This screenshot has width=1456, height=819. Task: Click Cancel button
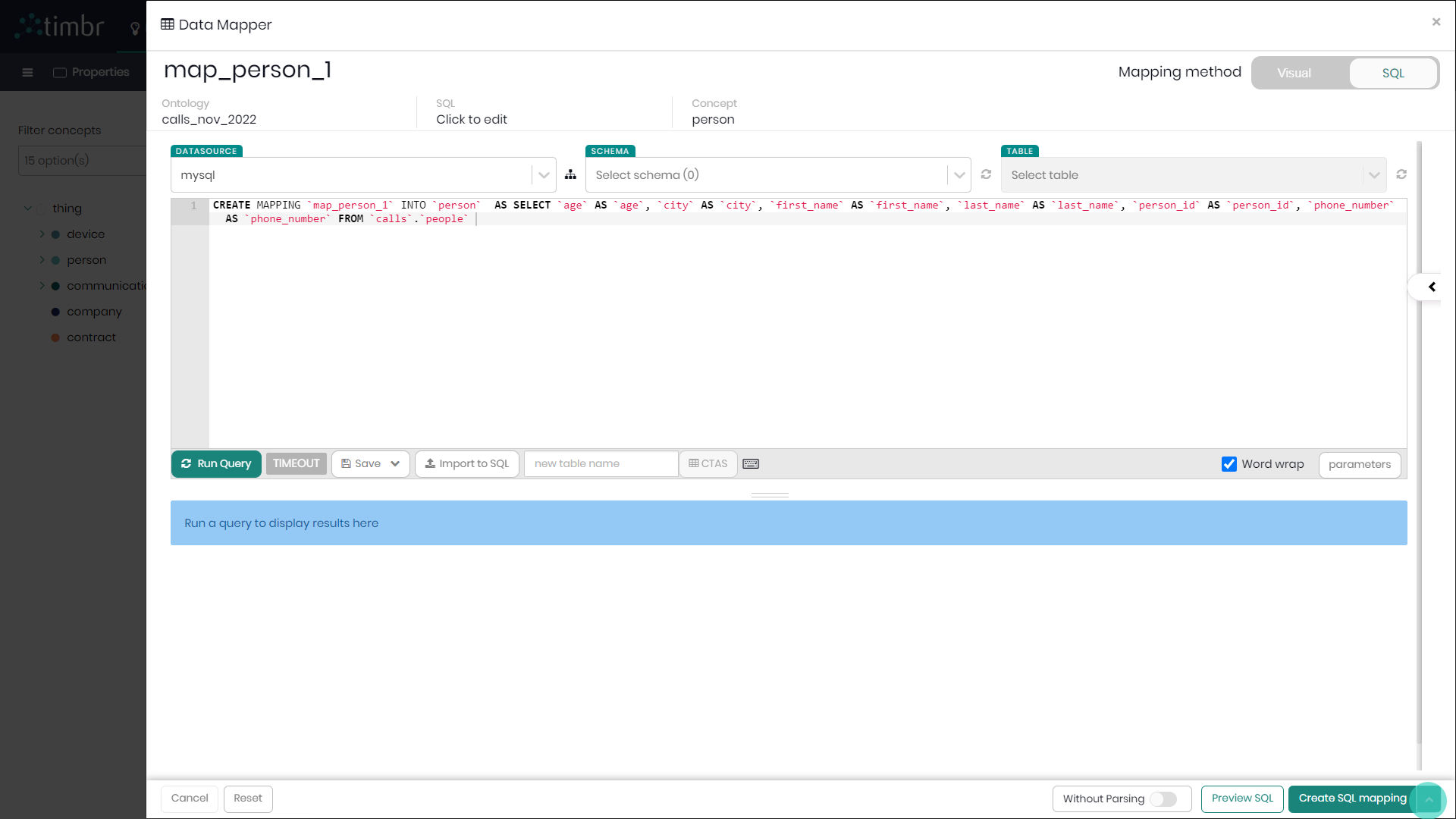190,799
